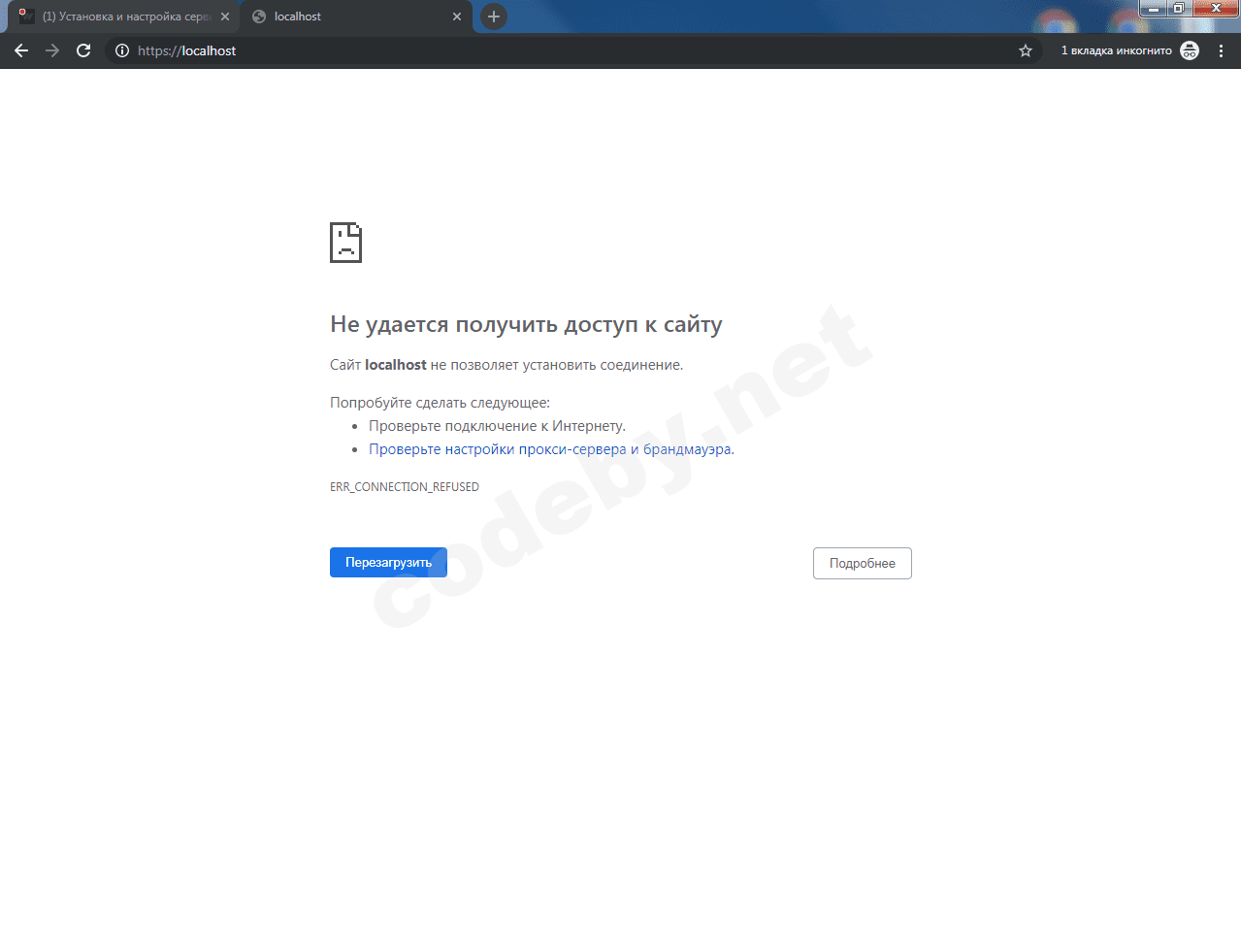Click the heading Не удается получить доступ к сайту
Image resolution: width=1241 pixels, height=952 pixels.
pos(526,324)
